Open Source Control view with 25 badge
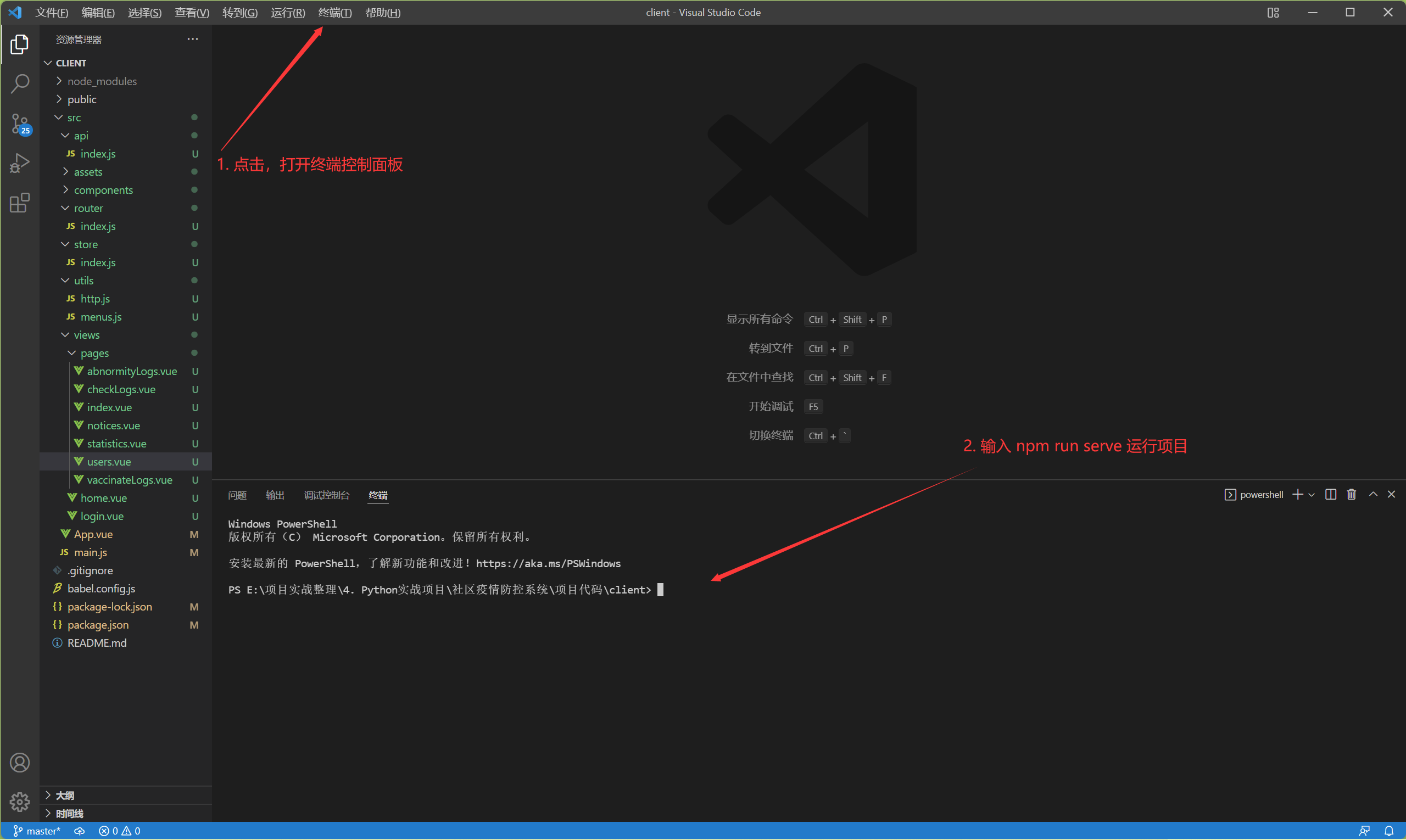Viewport: 1406px width, 840px height. point(20,124)
